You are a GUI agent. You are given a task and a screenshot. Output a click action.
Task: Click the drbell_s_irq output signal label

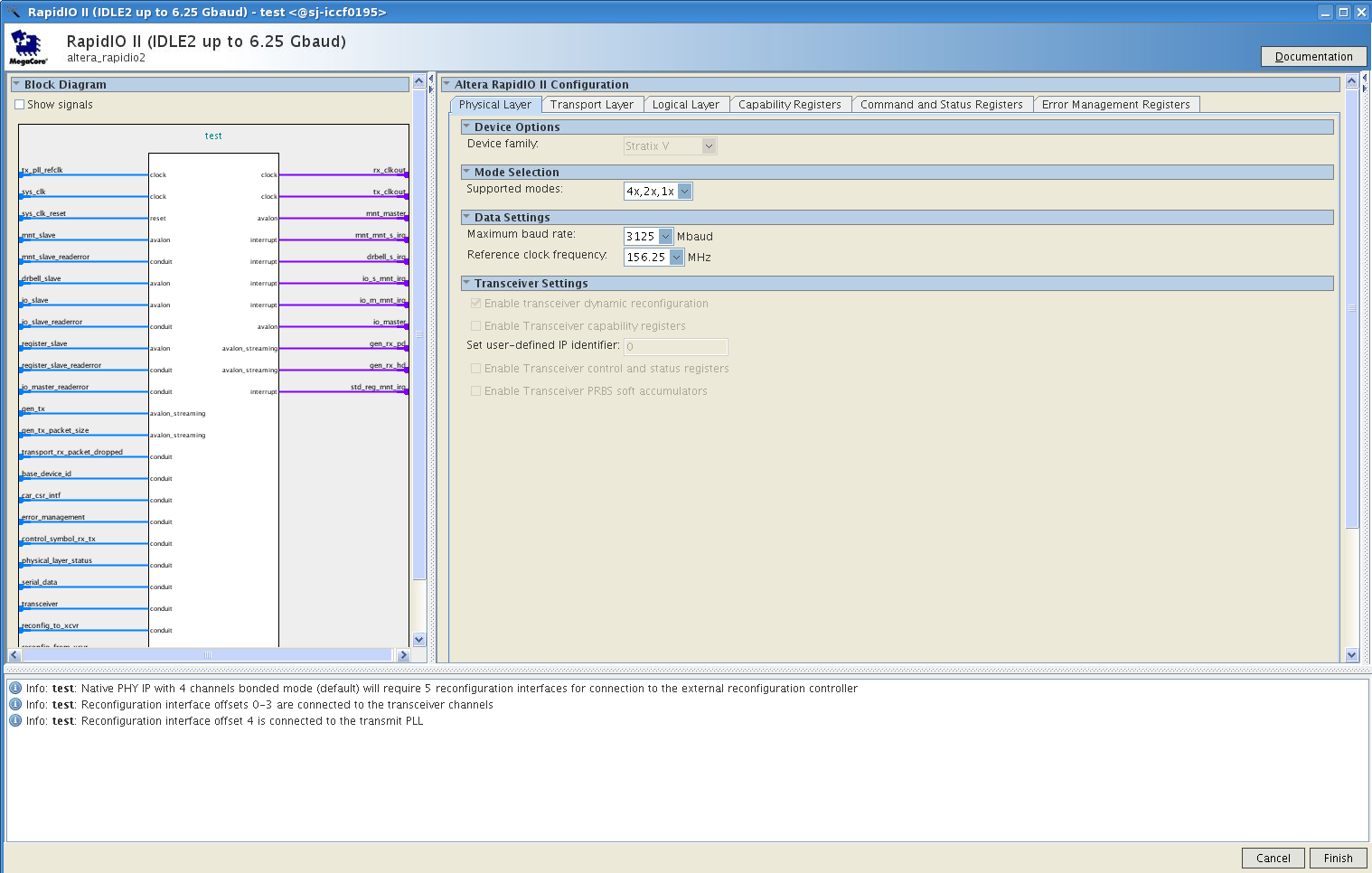tap(386, 257)
